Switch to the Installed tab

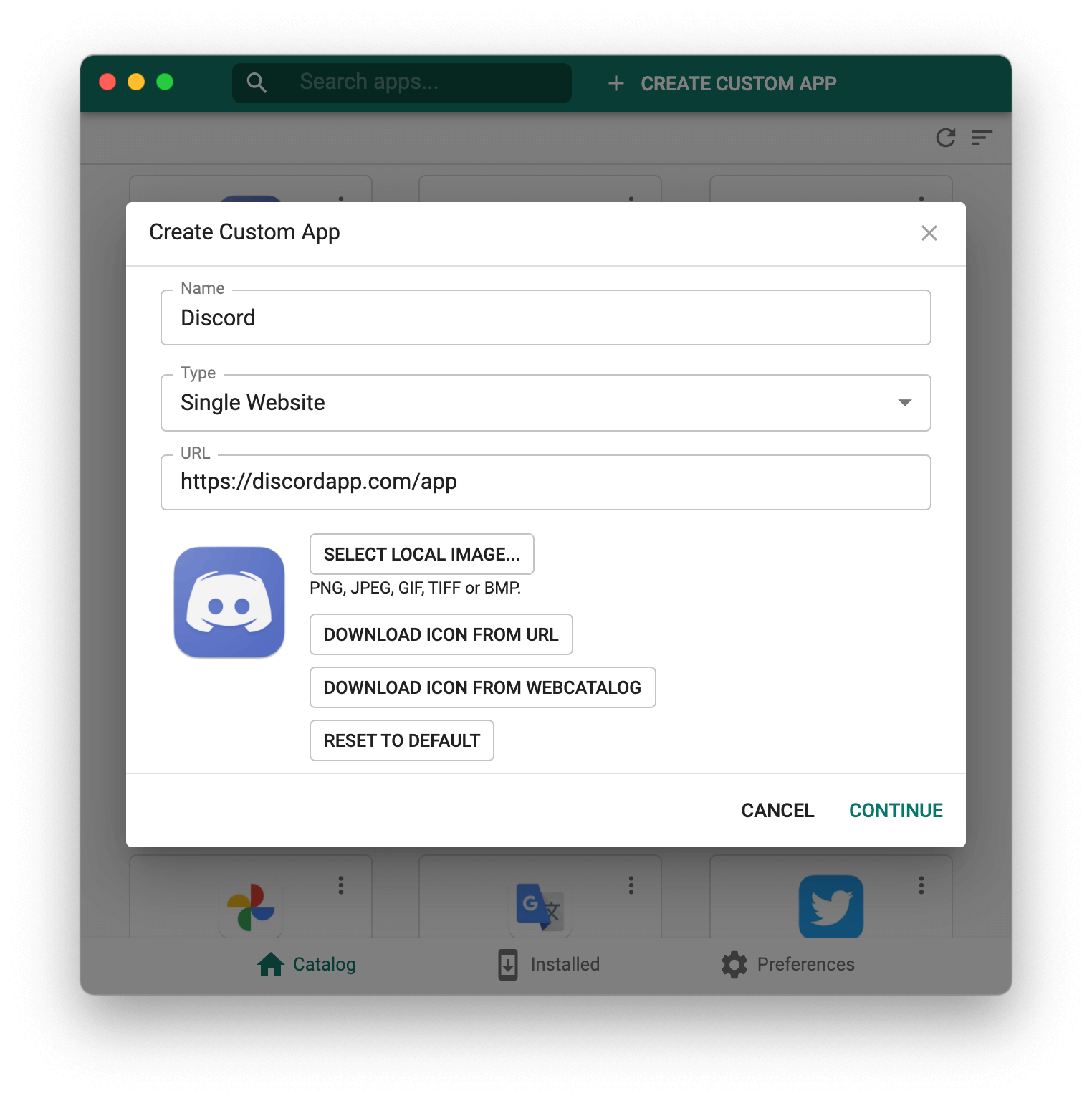549,965
